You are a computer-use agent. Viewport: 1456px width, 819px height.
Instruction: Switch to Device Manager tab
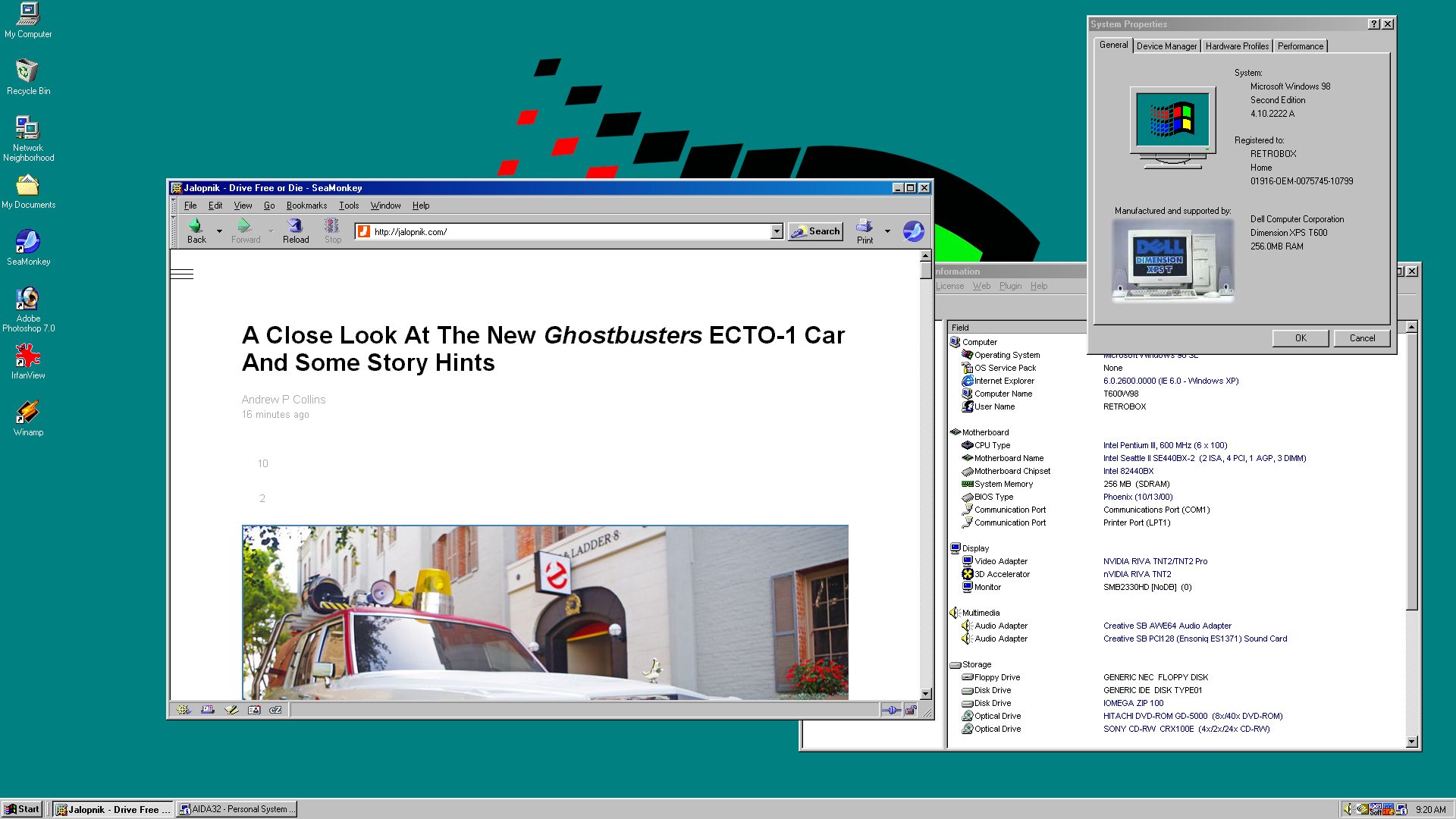click(1166, 46)
